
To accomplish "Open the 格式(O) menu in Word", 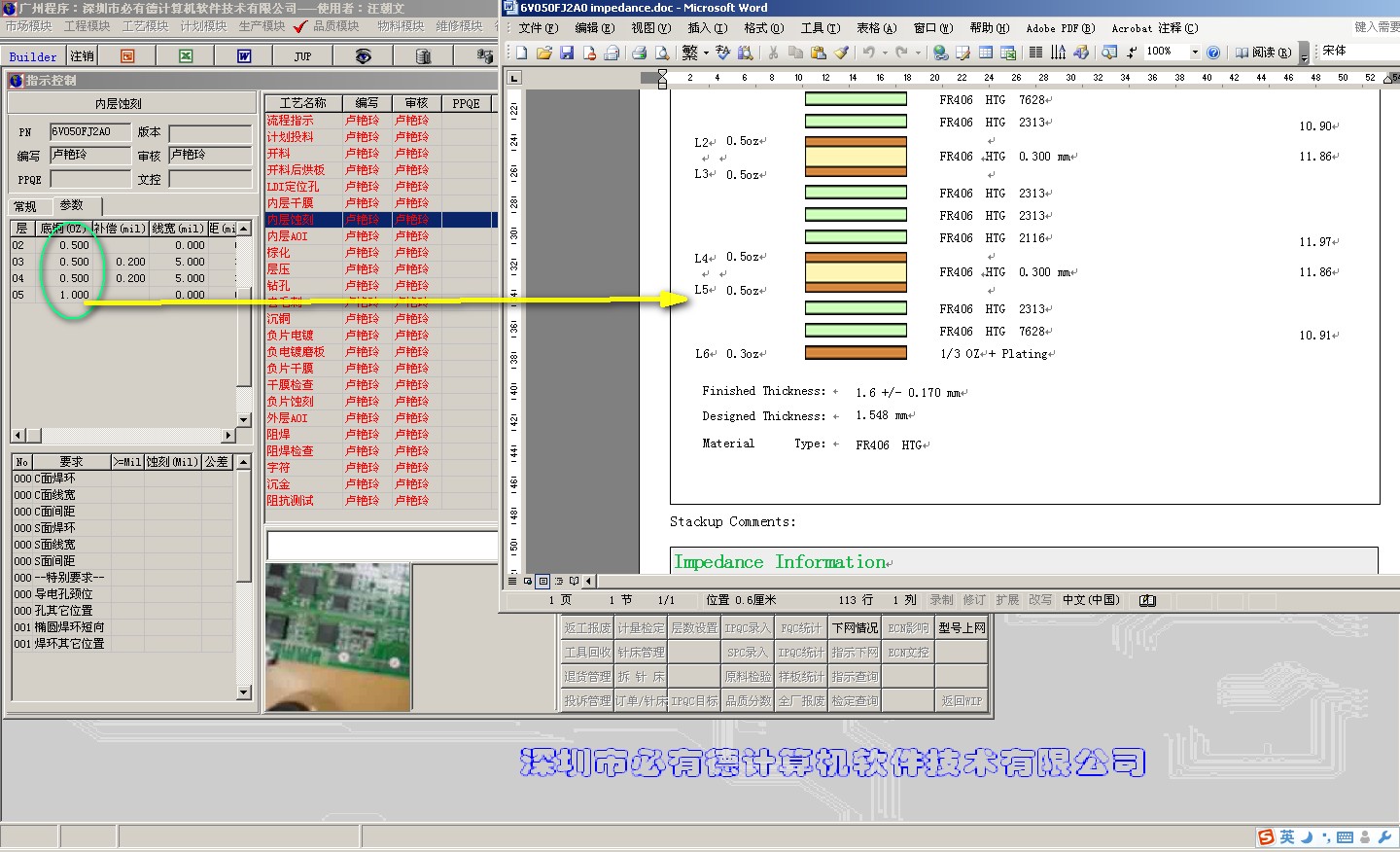I will 763,28.
